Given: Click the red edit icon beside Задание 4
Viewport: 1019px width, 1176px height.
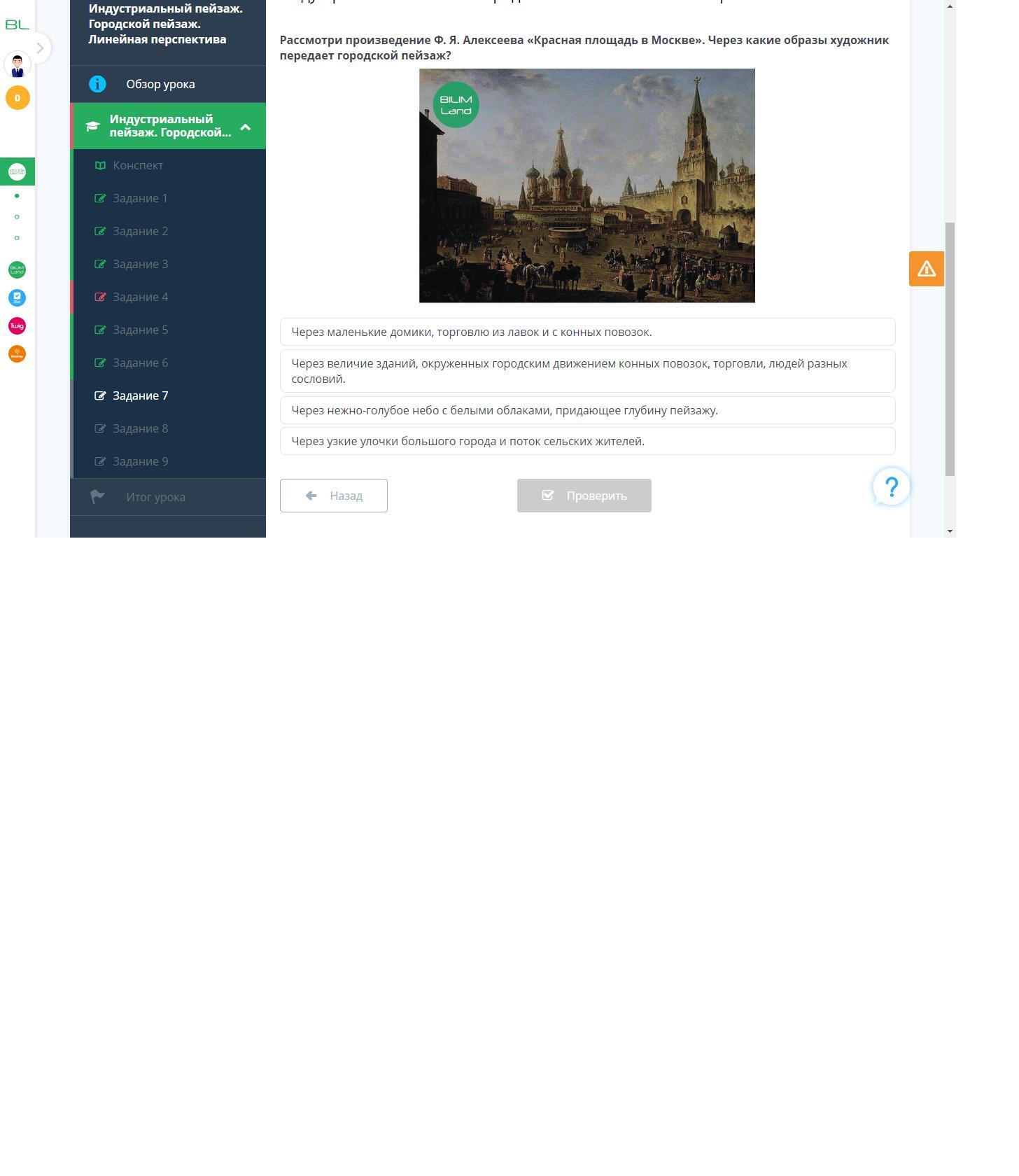Looking at the screenshot, I should tap(100, 297).
